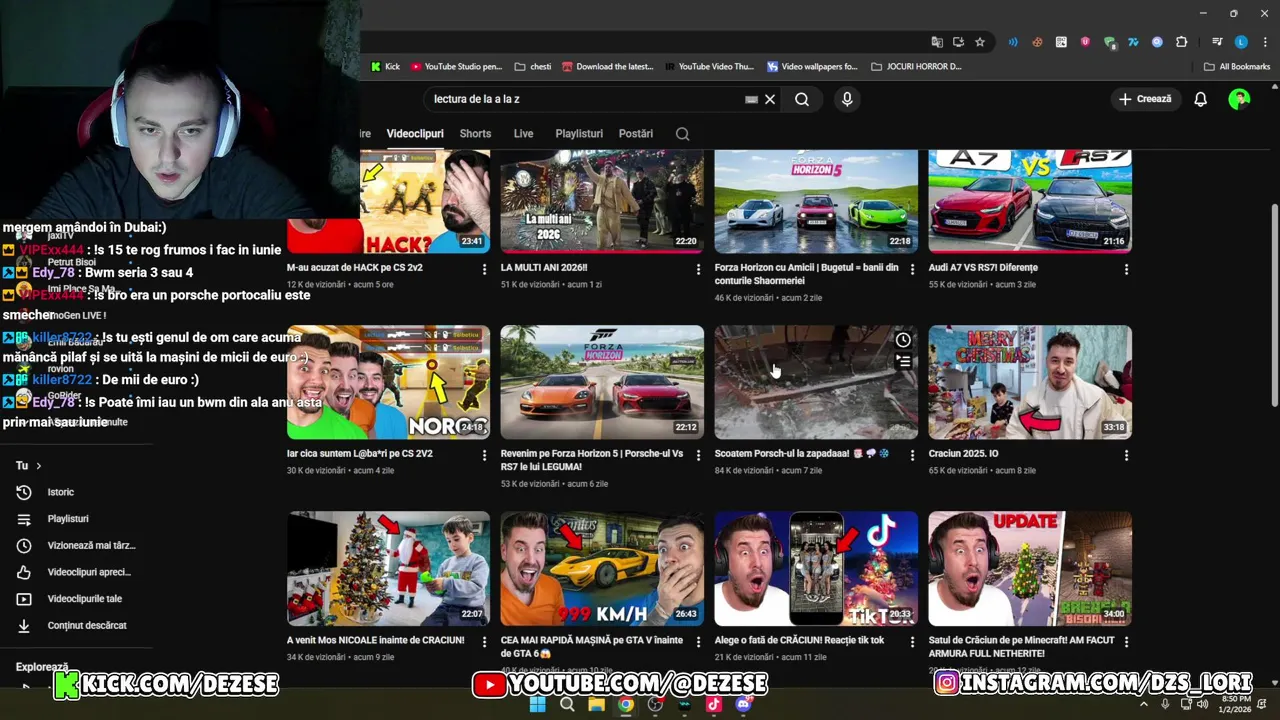Click the Creează button

[1145, 99]
